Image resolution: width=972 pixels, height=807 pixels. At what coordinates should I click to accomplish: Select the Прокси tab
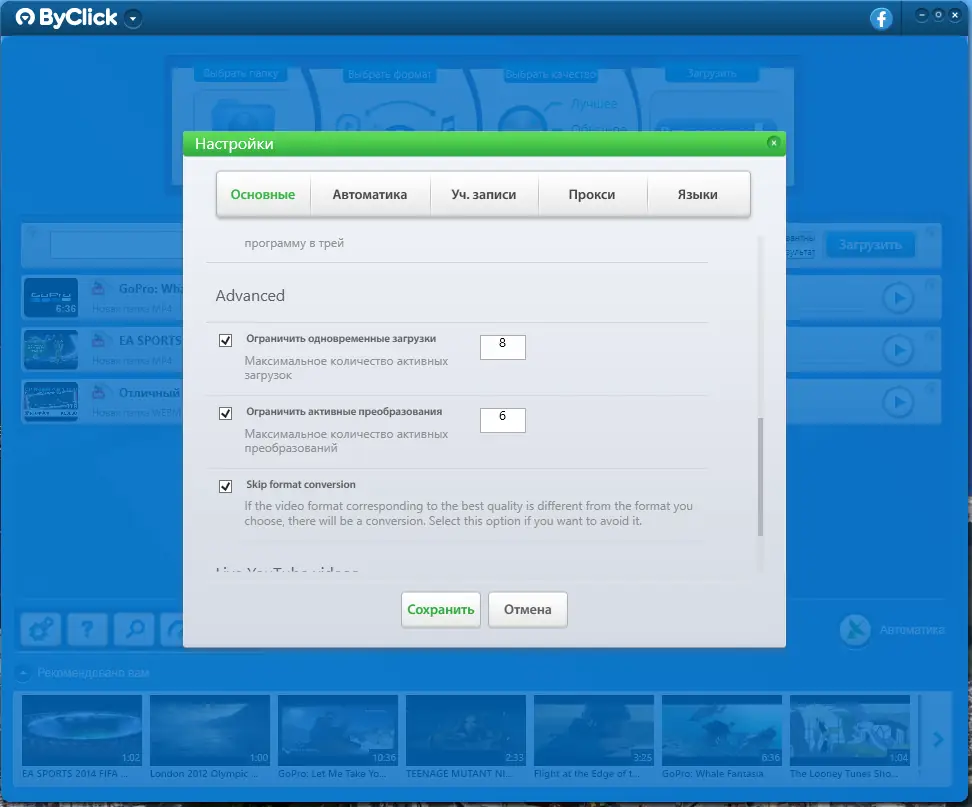pos(592,195)
